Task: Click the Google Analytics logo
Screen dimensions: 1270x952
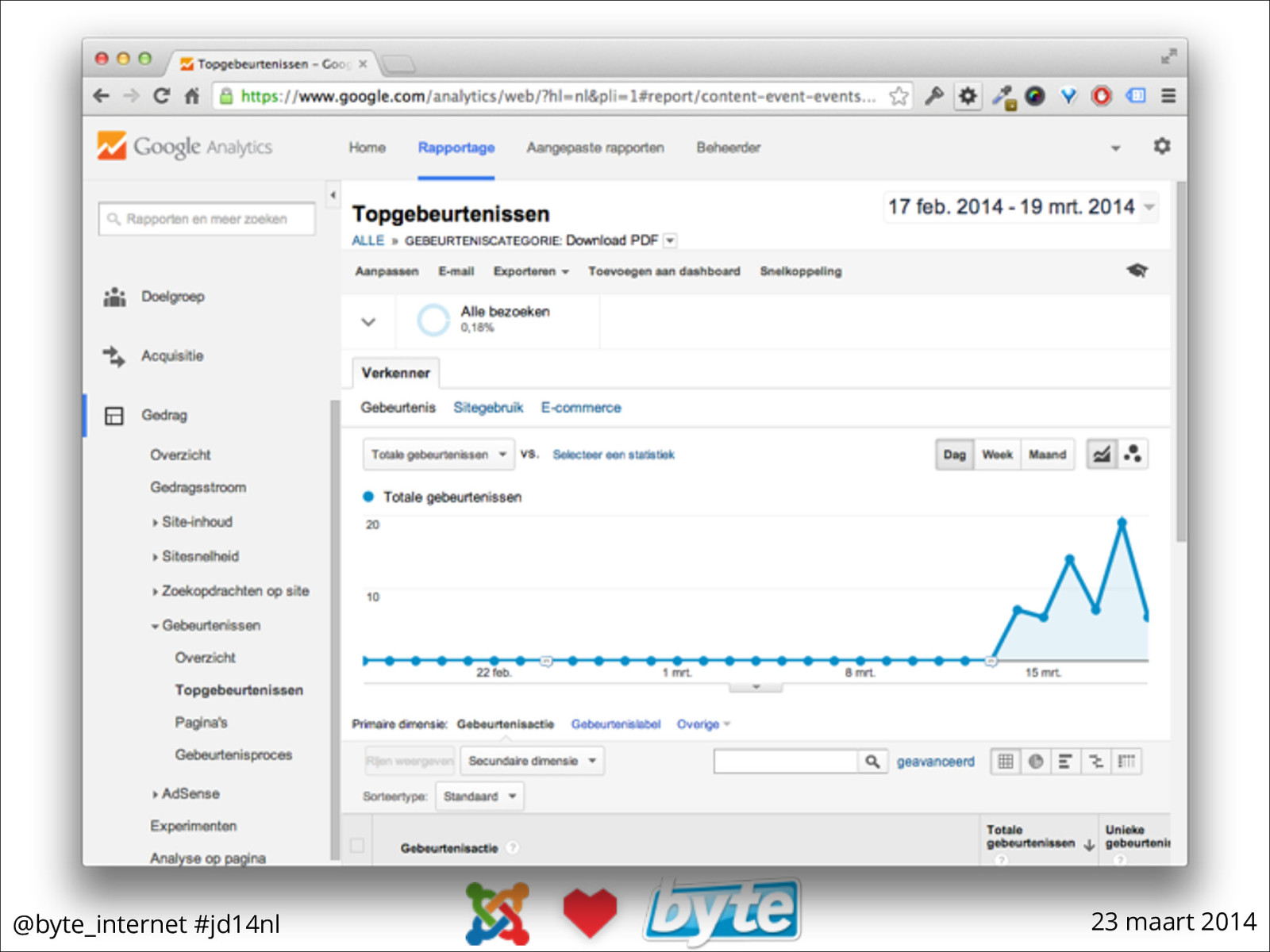Action: 185,146
